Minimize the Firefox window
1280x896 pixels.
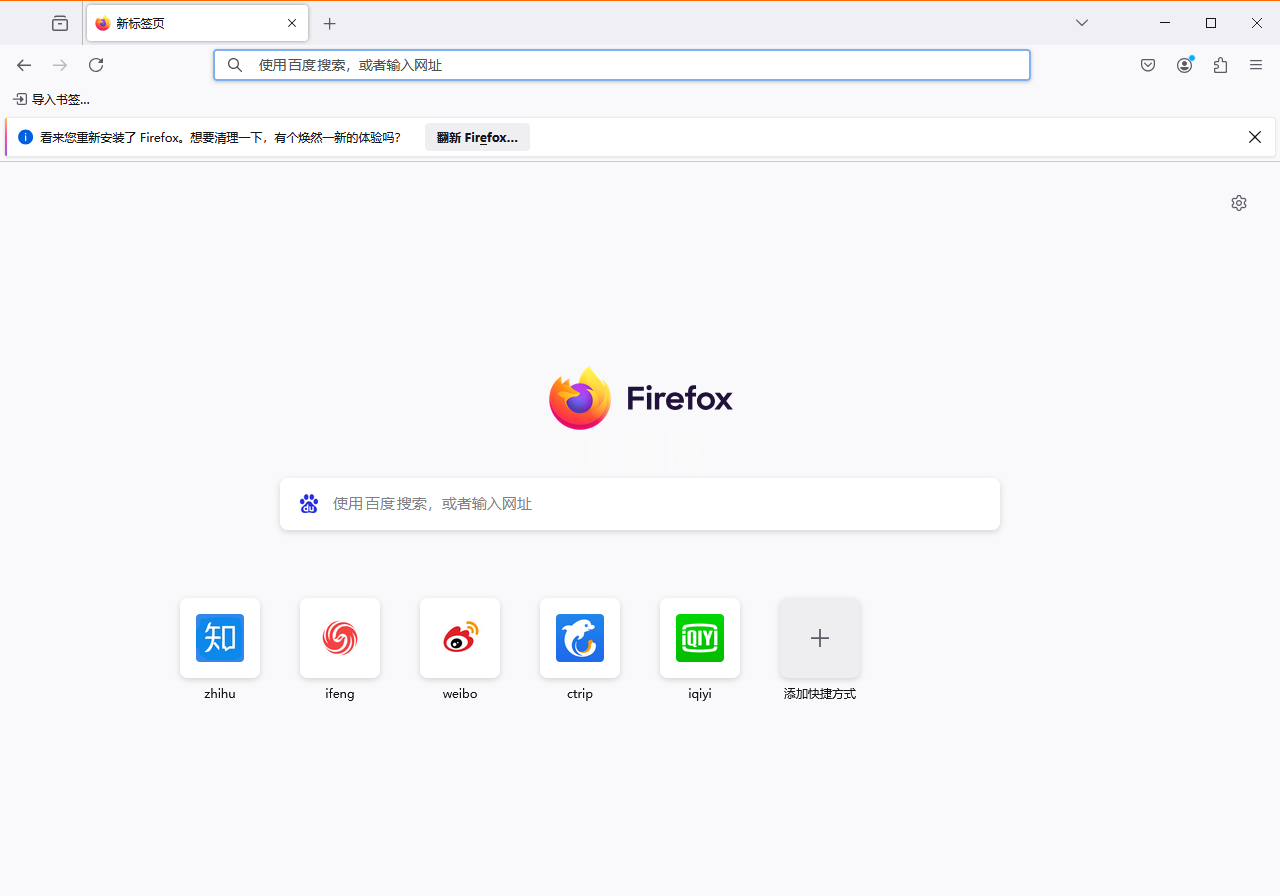[x=1165, y=23]
